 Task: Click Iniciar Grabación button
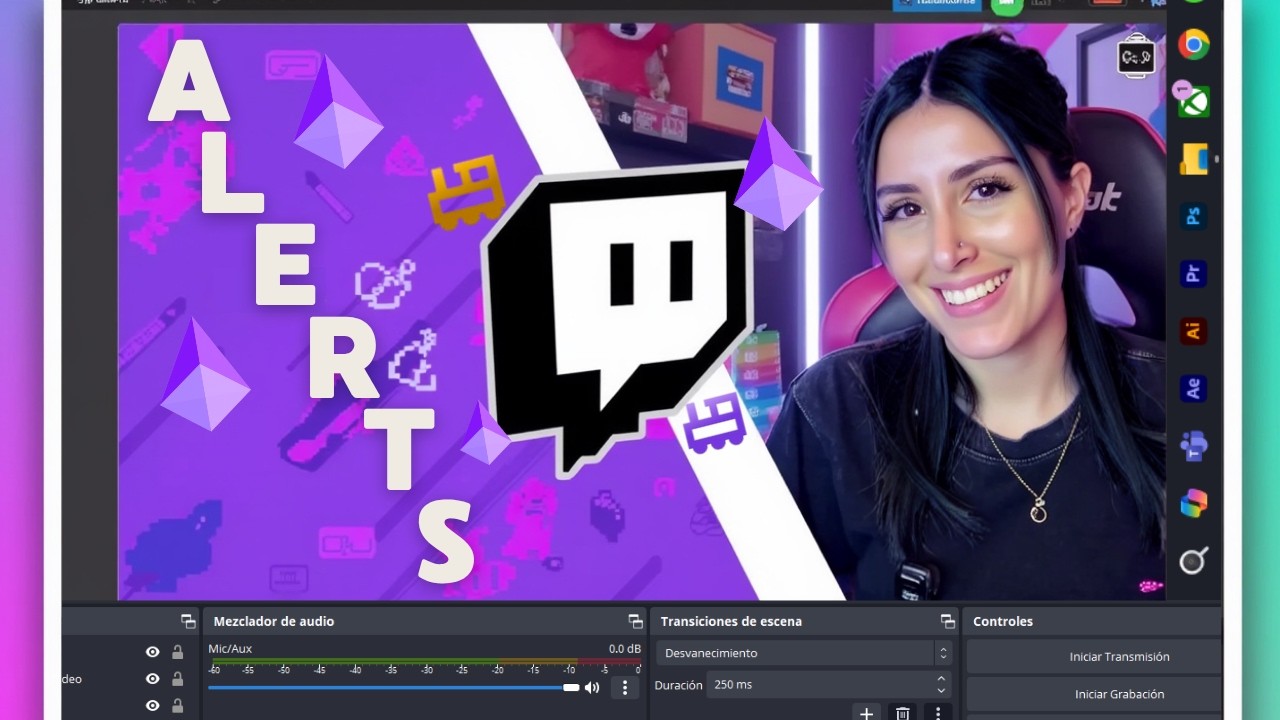point(1093,694)
